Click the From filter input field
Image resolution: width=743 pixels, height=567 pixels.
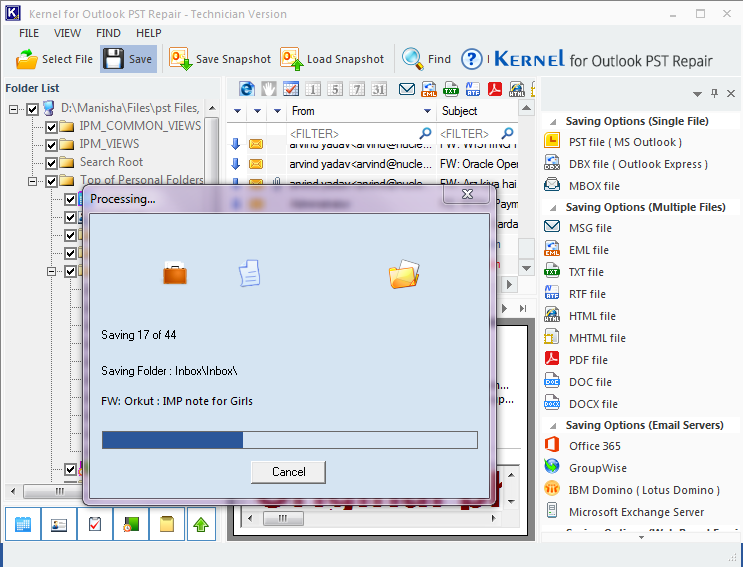click(361, 134)
